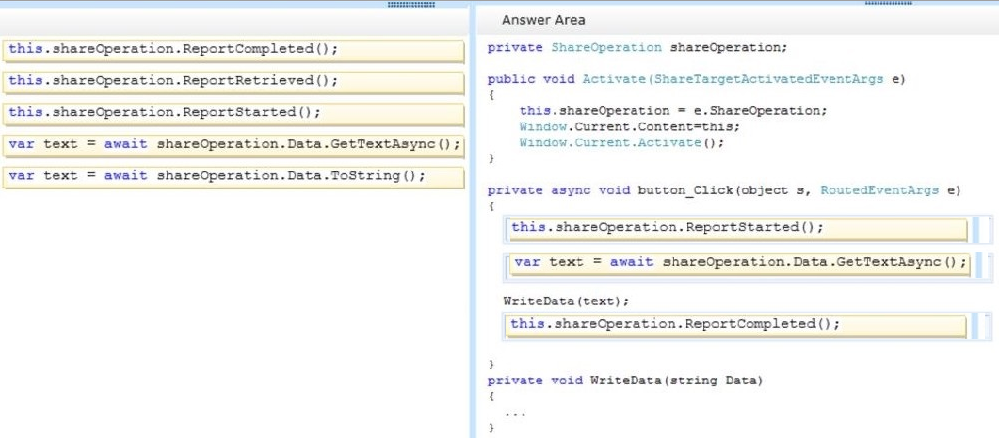Screen dimensions: 999x438
Task: Click the 'Window.Current.Activate();' line
Action: click(622, 143)
